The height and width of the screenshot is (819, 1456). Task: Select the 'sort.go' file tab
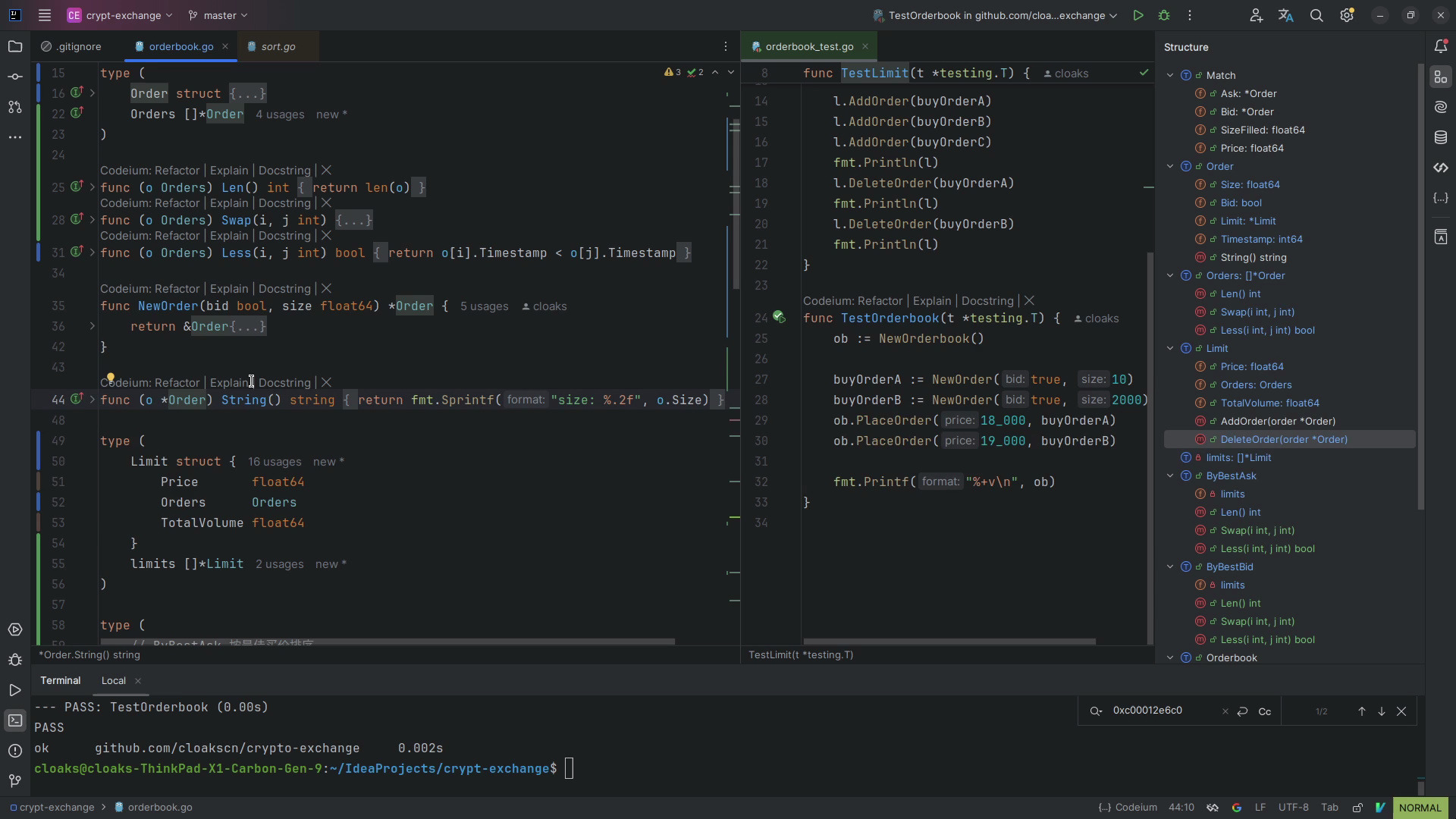pyautogui.click(x=277, y=46)
